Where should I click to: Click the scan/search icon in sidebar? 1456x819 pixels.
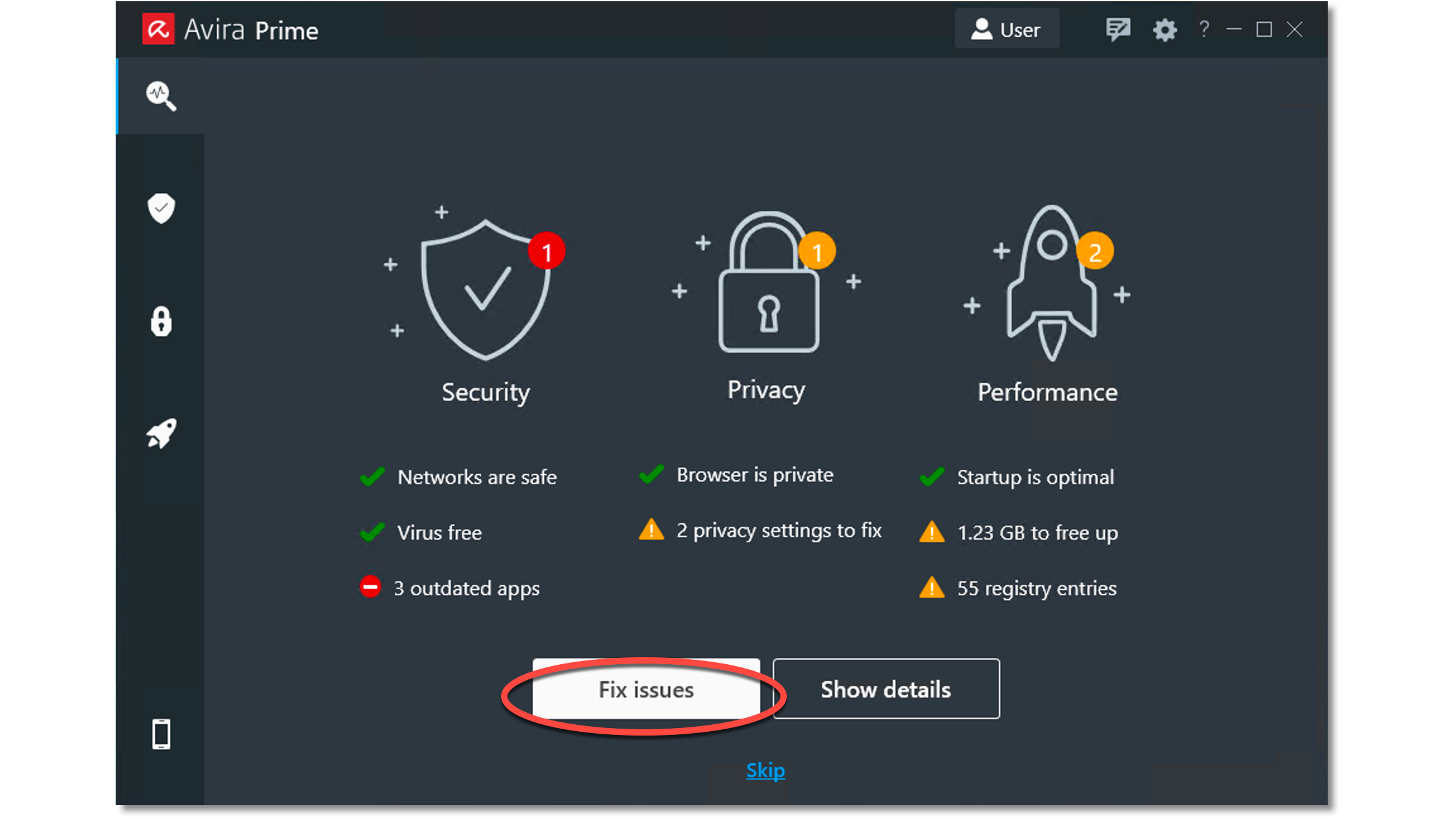[x=162, y=95]
